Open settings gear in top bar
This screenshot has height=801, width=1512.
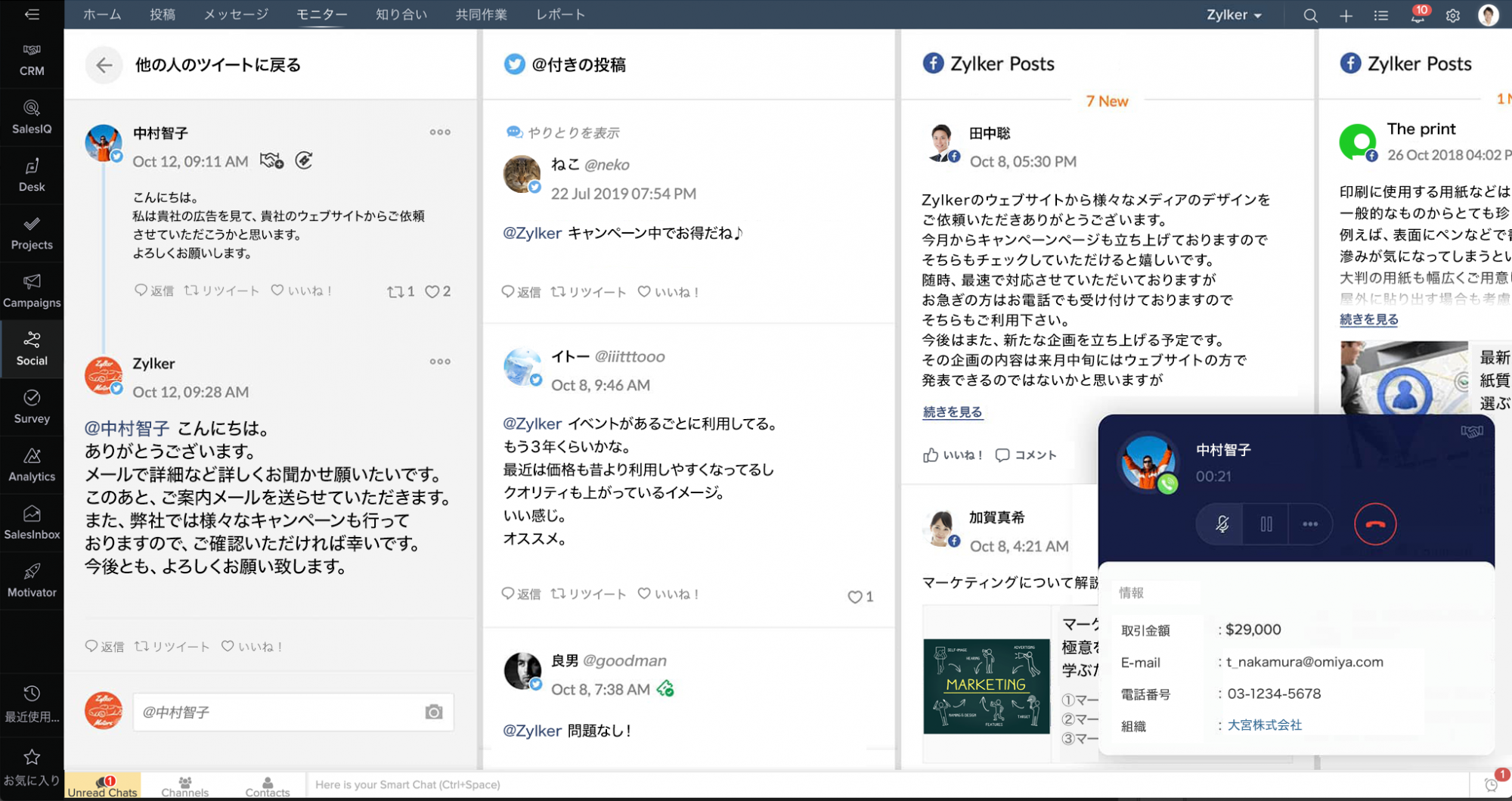tap(1453, 16)
